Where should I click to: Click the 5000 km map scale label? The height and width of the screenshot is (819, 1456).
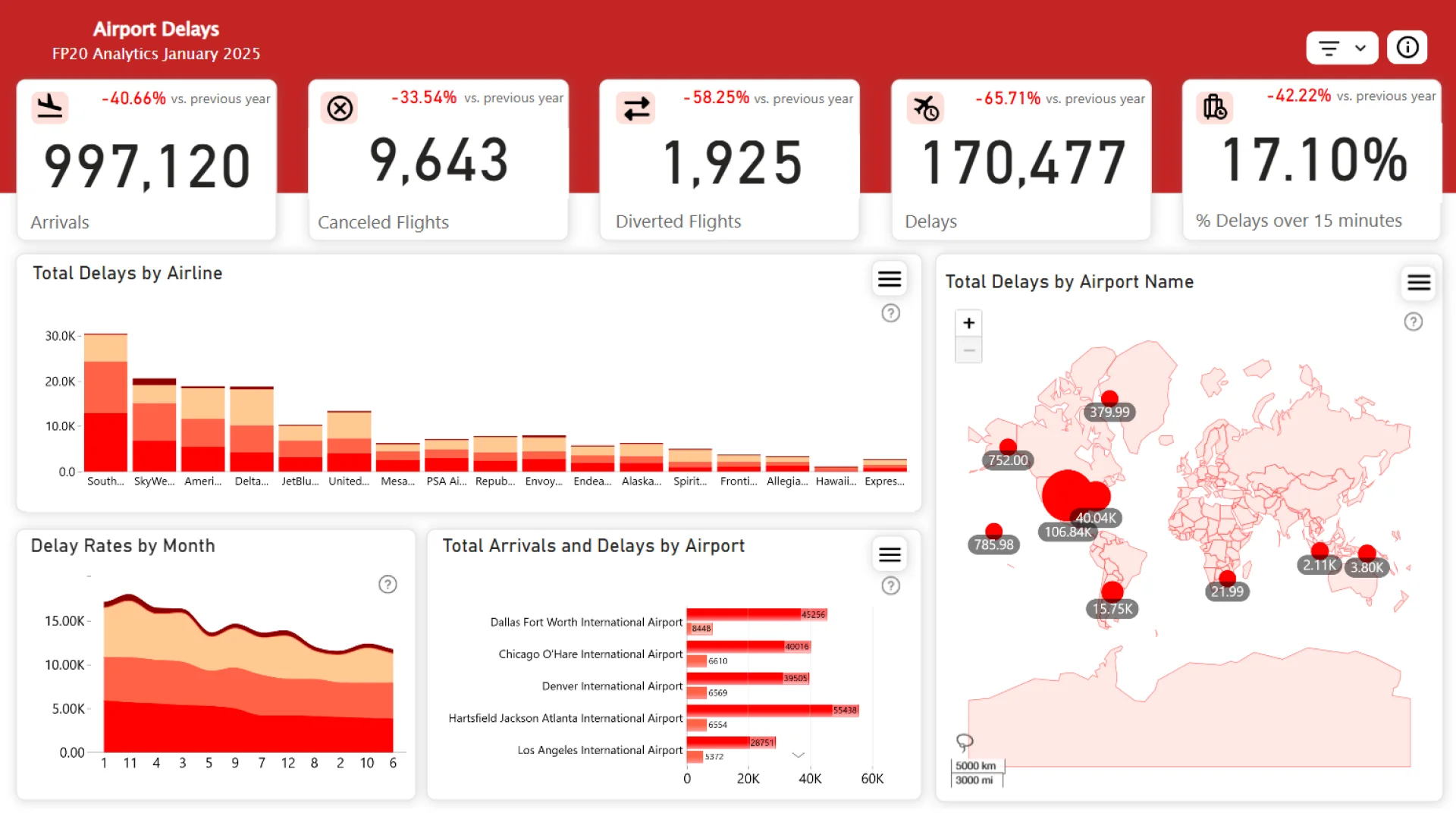(x=975, y=766)
